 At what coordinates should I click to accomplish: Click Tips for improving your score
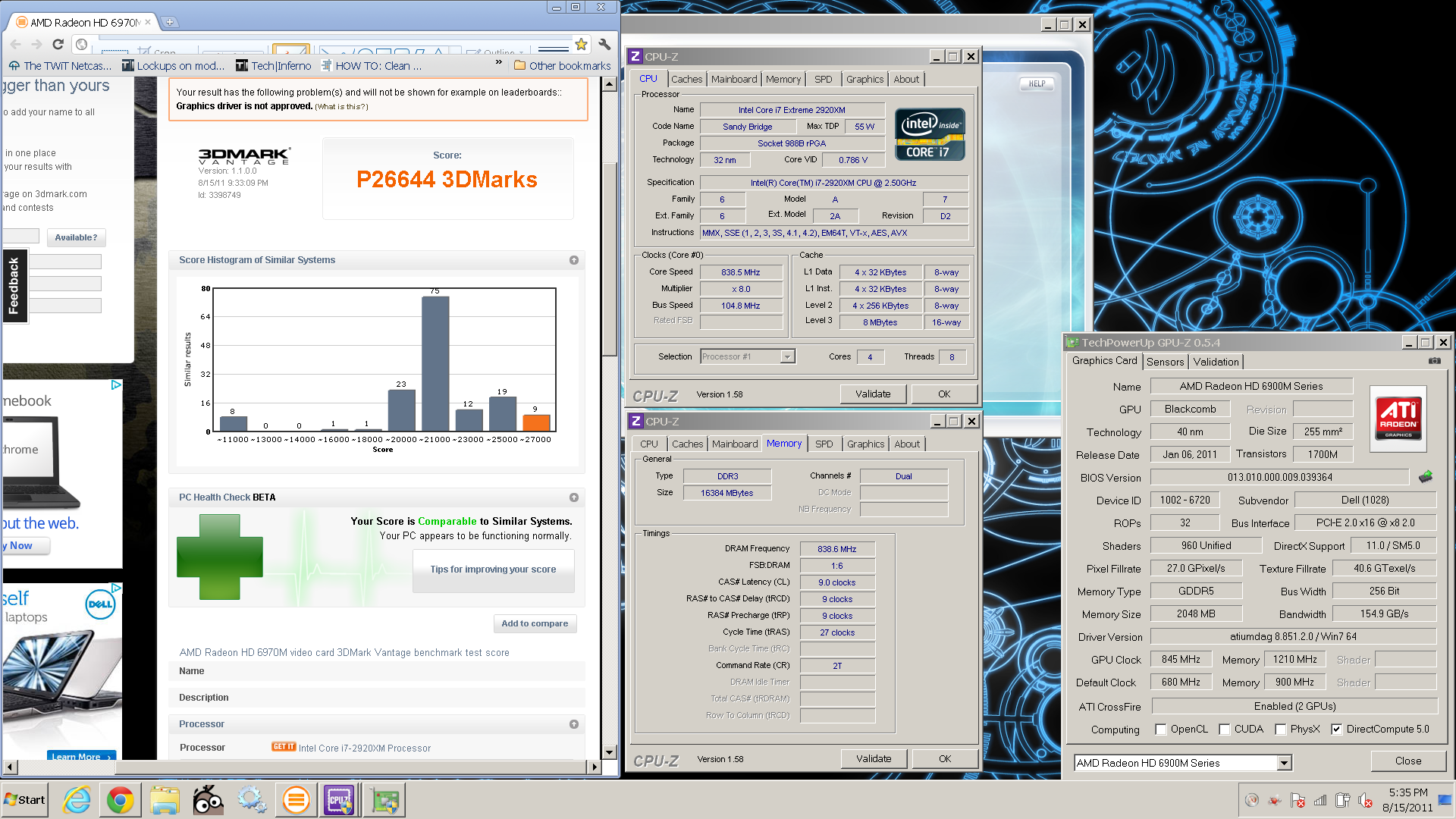(493, 570)
